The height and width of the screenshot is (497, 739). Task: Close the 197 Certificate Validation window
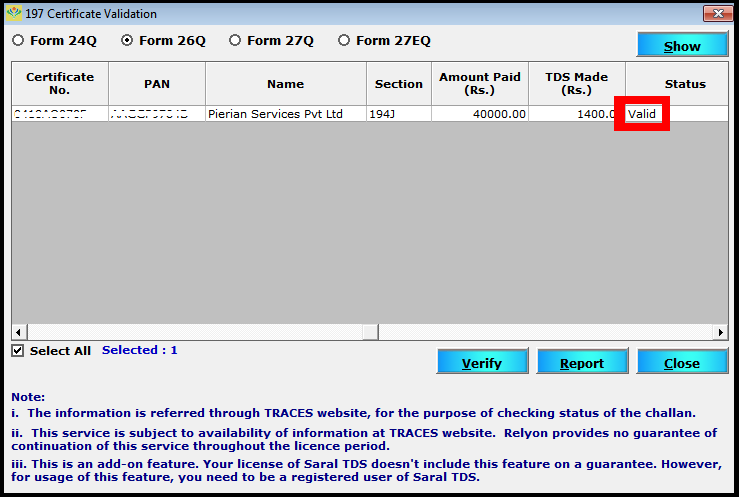tap(718, 13)
